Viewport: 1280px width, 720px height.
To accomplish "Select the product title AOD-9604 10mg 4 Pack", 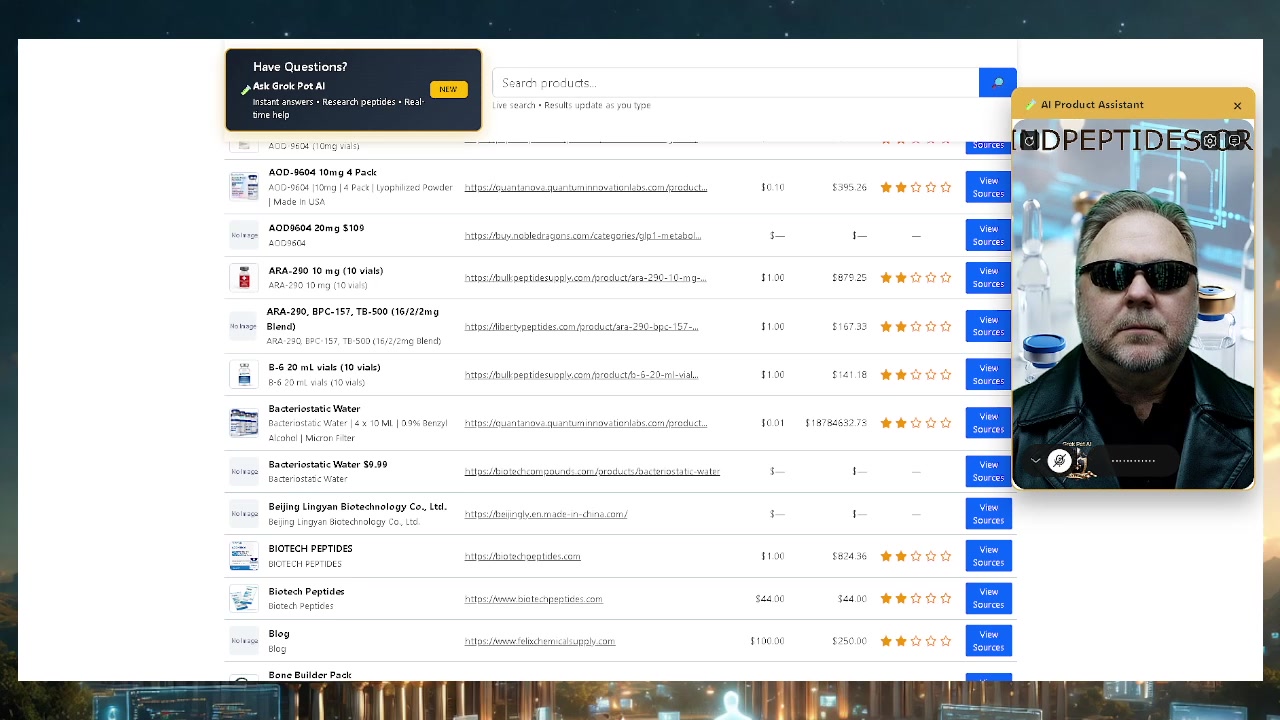I will coord(322,172).
